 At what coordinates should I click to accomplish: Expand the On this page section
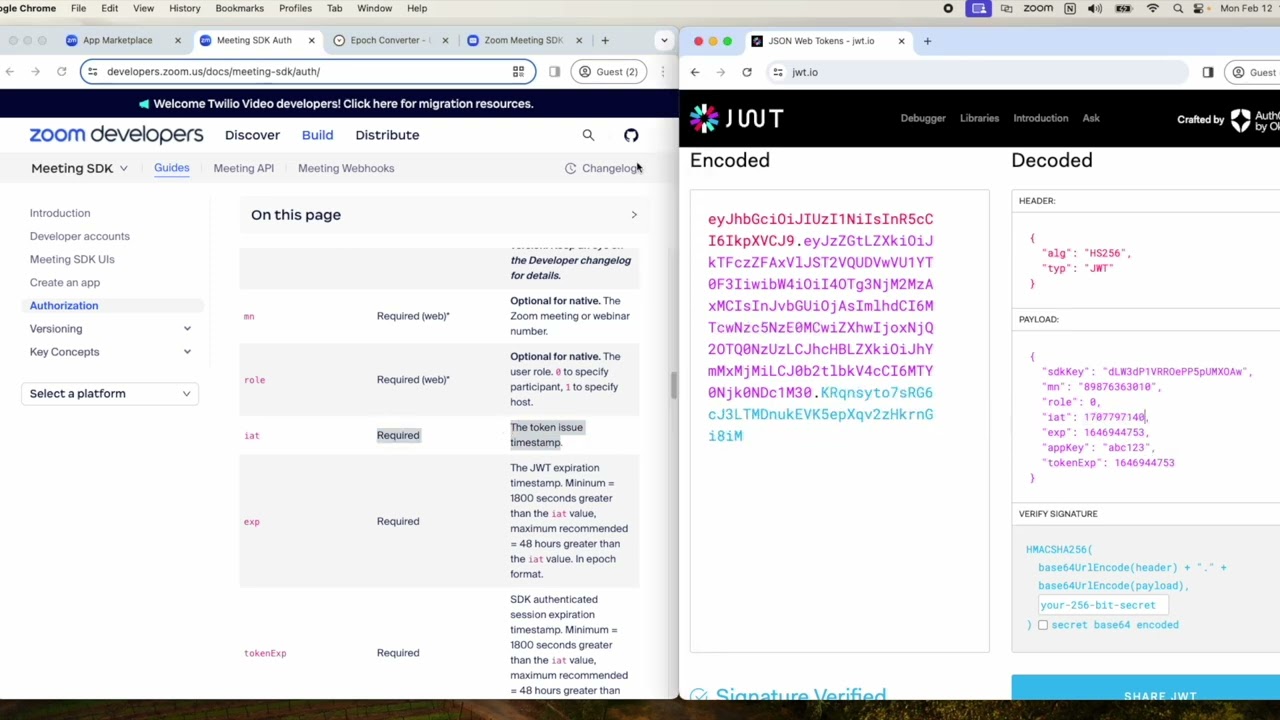(x=444, y=215)
